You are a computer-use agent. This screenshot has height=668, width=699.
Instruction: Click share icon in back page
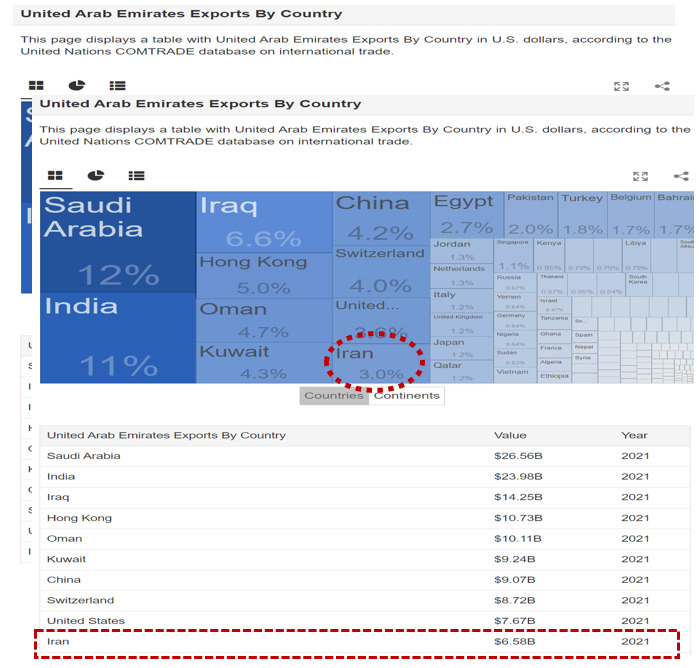662,86
